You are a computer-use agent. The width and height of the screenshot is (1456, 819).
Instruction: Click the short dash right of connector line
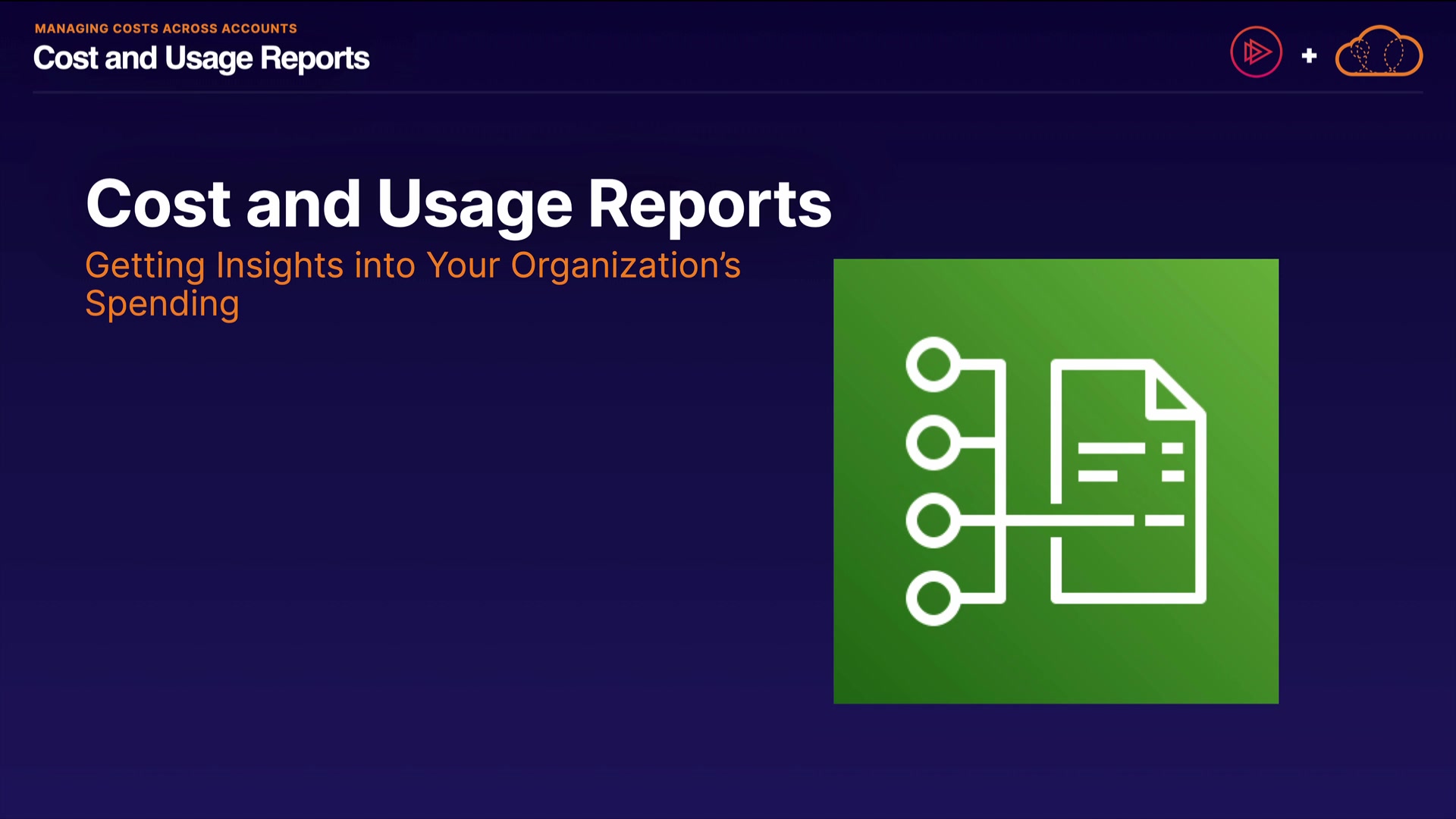point(1164,520)
